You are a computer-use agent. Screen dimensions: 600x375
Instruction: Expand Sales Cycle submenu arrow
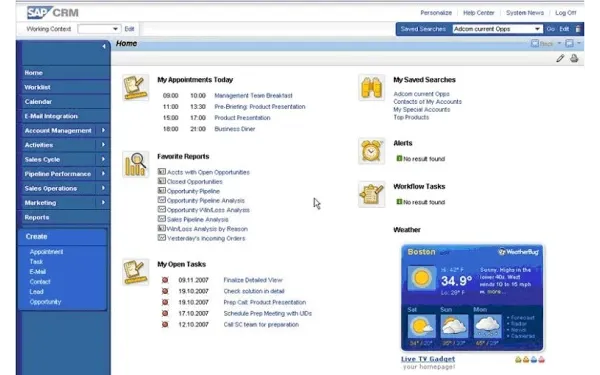[103, 159]
